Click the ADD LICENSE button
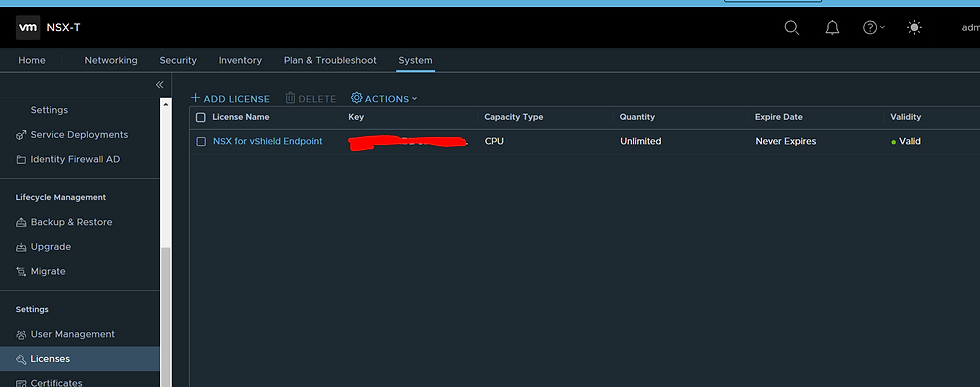Viewport: 980px width, 387px height. coord(230,99)
